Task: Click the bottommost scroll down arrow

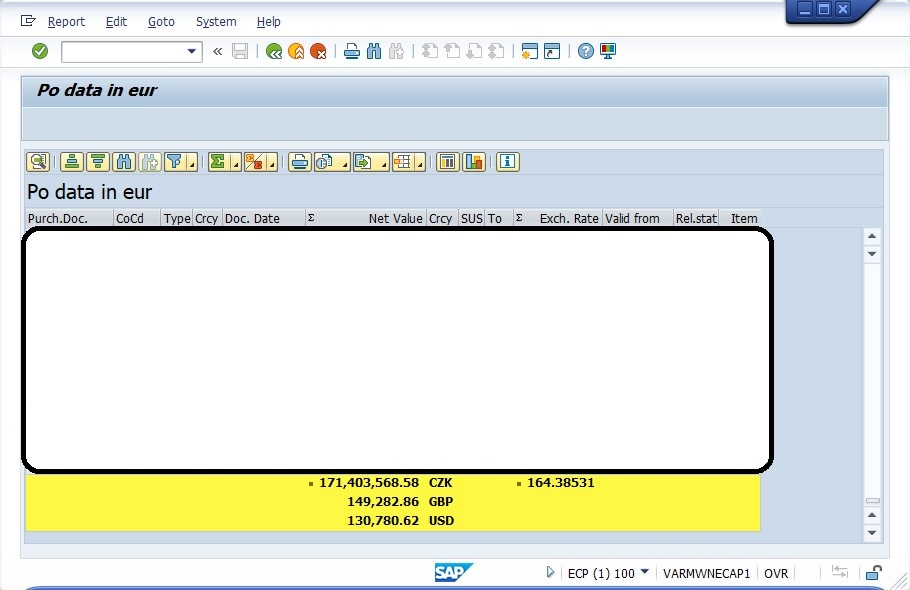Action: click(x=872, y=533)
